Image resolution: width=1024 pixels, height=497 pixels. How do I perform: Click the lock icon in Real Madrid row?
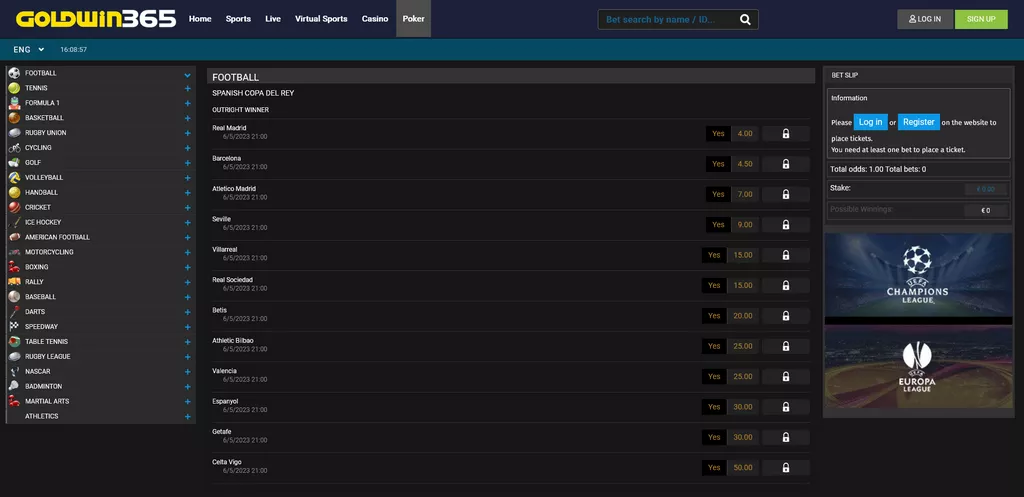[786, 134]
